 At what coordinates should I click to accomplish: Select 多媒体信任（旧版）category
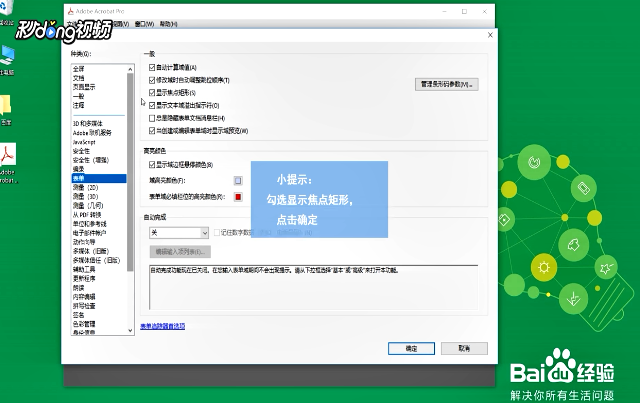tap(98, 260)
